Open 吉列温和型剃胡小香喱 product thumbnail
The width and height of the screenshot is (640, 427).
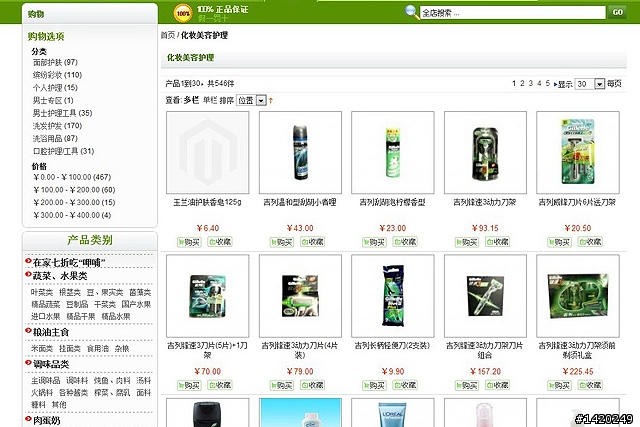300,152
